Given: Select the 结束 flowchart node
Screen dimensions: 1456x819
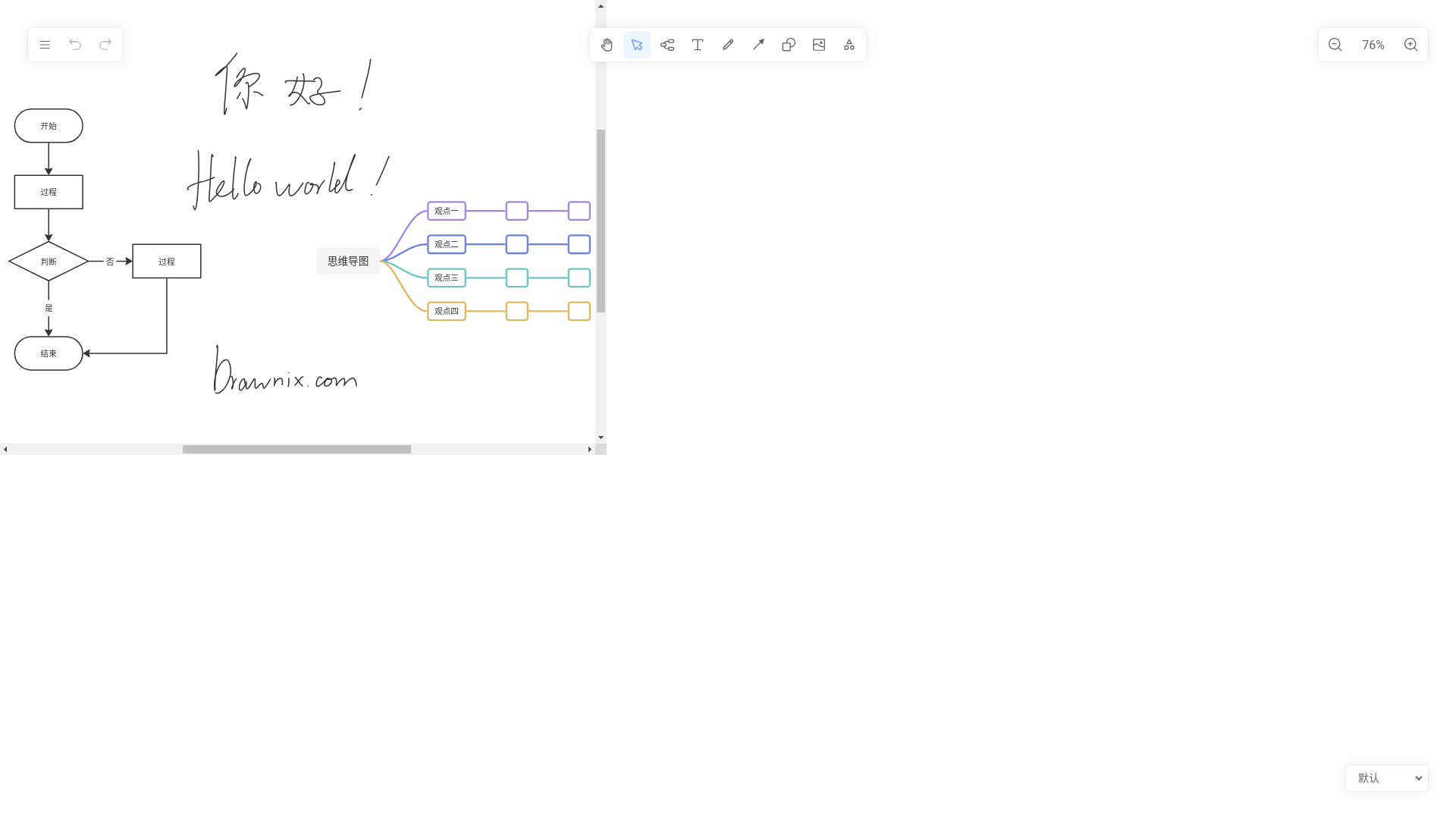Looking at the screenshot, I should coord(49,353).
